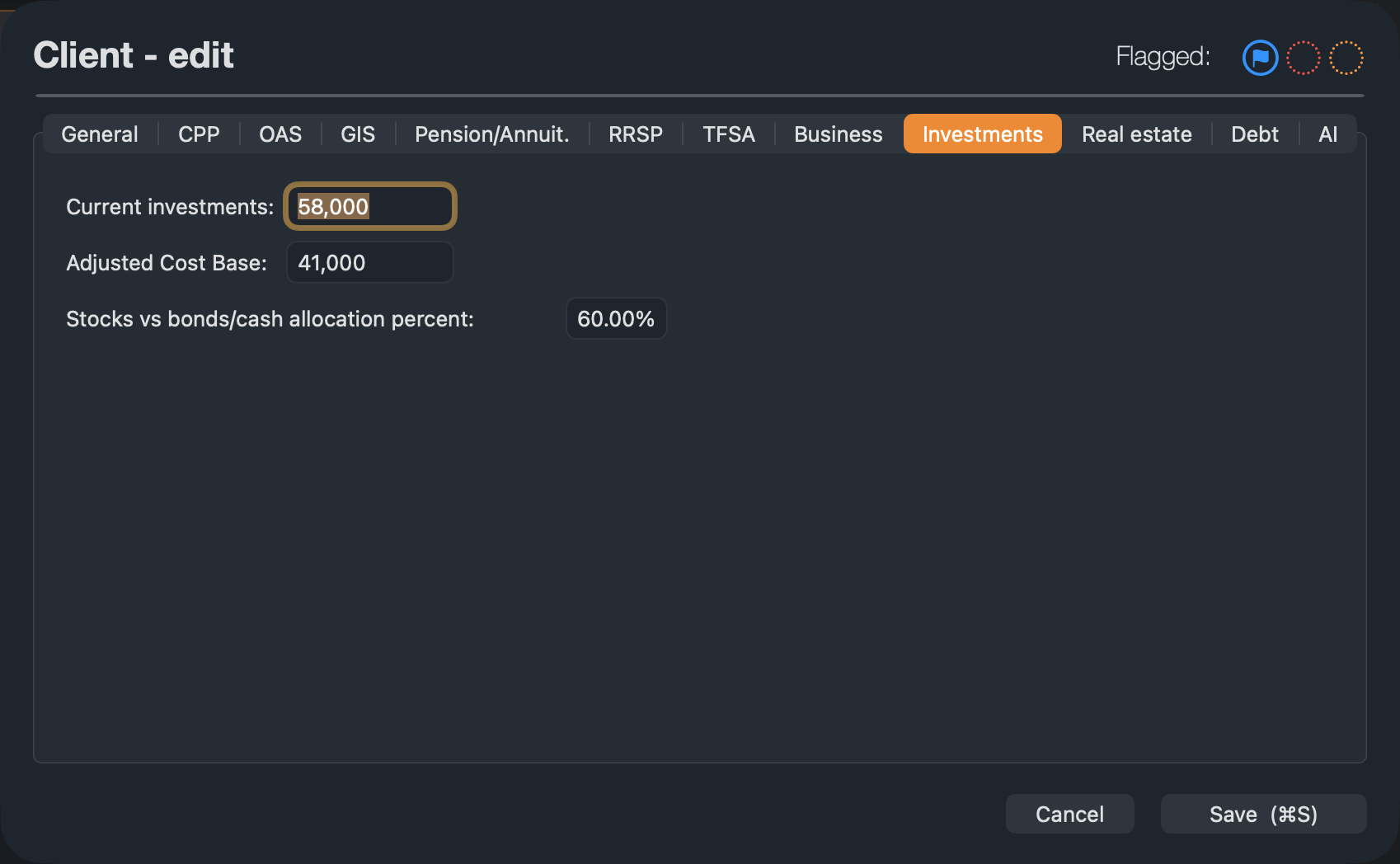Select the GIS tab
This screenshot has width=1400, height=864.
[358, 134]
